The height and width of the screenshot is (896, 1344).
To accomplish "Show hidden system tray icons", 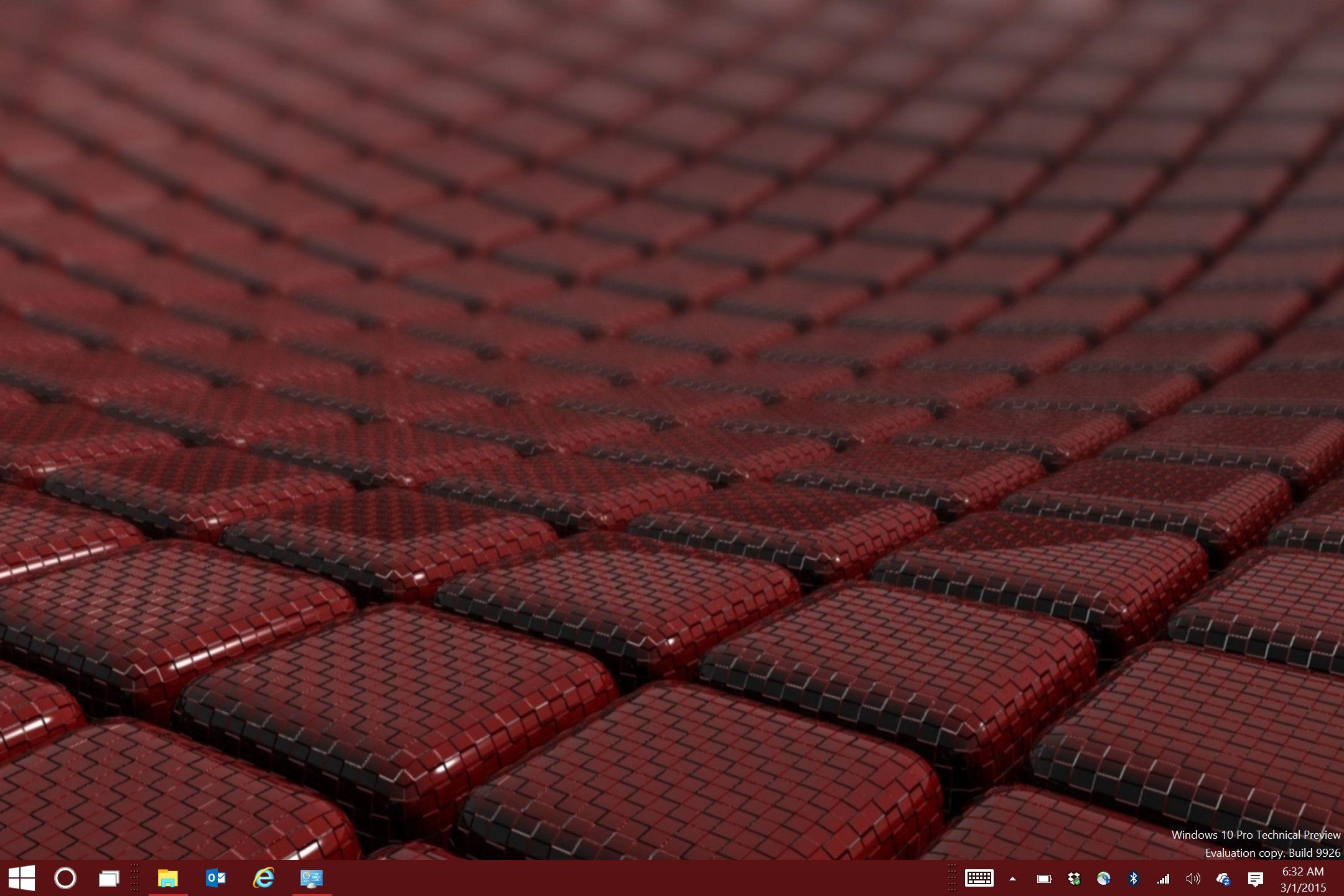I will click(1013, 879).
